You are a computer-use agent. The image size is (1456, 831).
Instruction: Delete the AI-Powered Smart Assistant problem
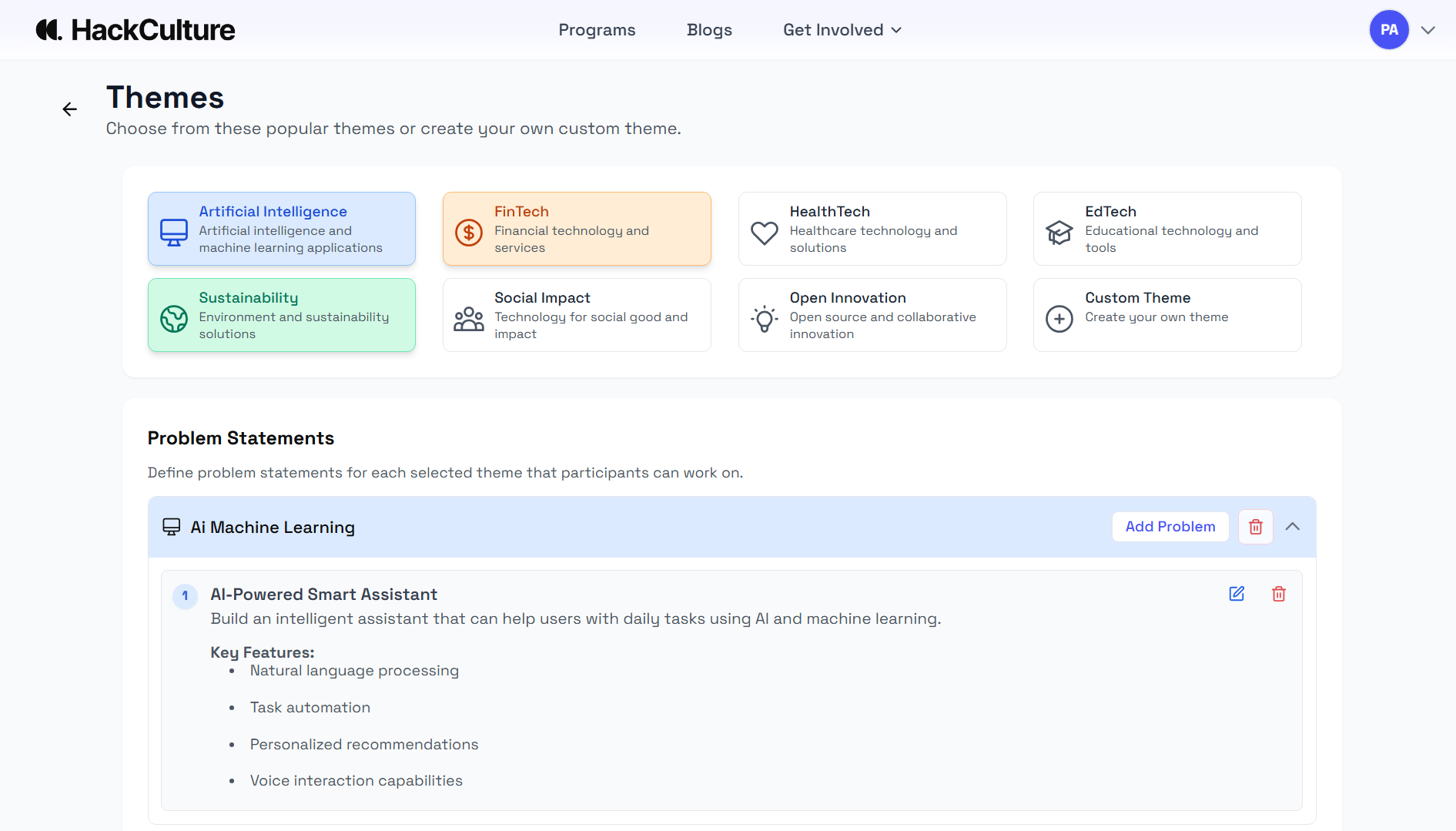pos(1279,594)
